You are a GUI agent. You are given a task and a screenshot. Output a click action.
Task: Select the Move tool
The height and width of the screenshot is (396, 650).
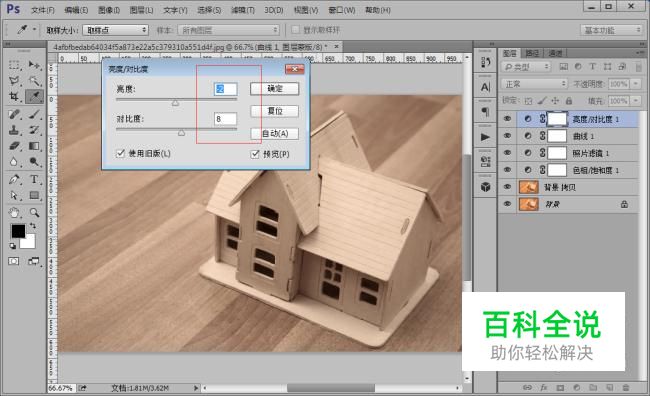pyautogui.click(x=34, y=65)
